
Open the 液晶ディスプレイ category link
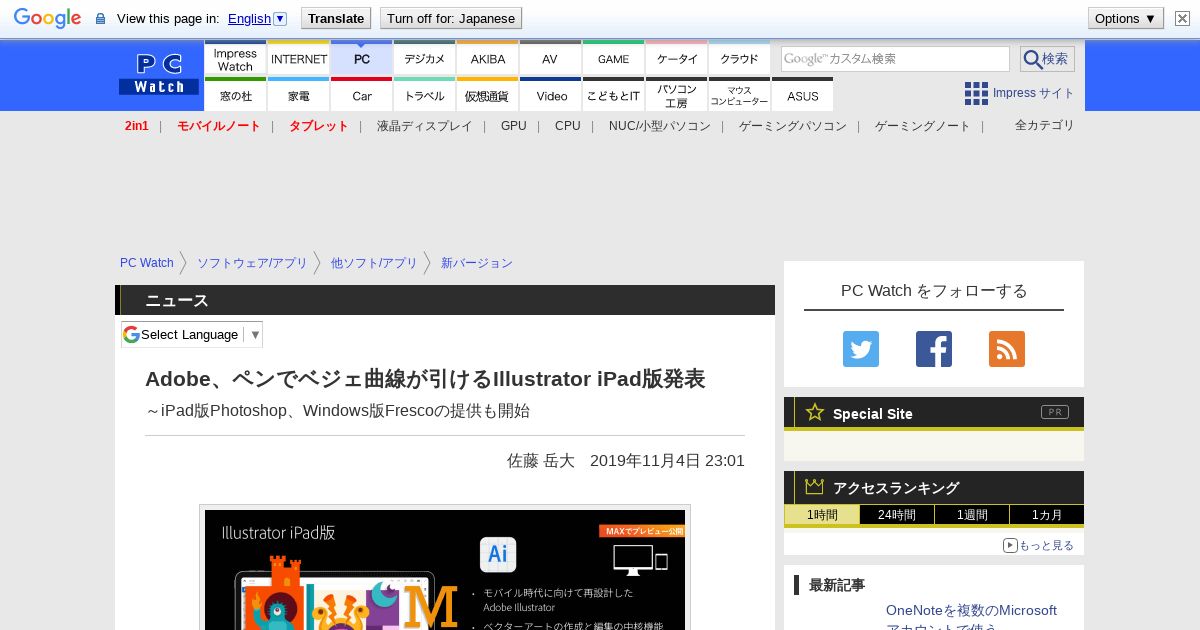(x=424, y=126)
